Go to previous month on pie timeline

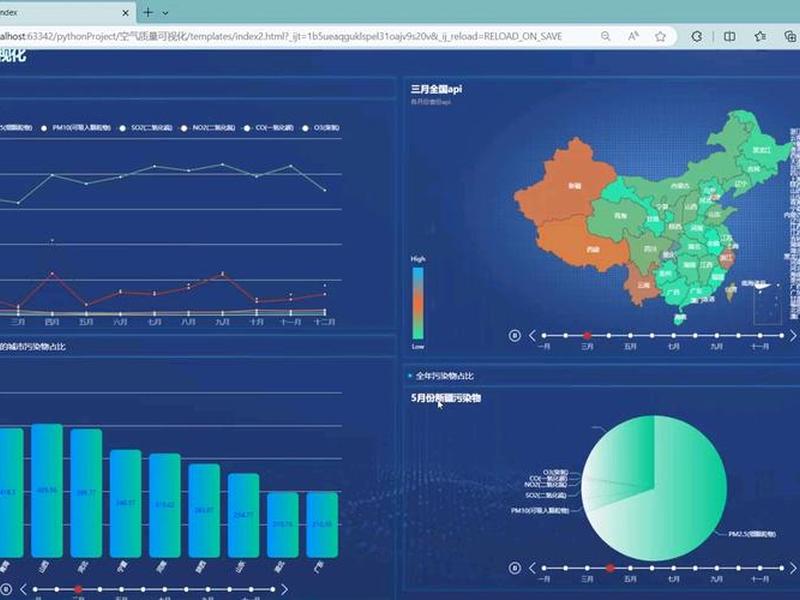pyautogui.click(x=532, y=568)
